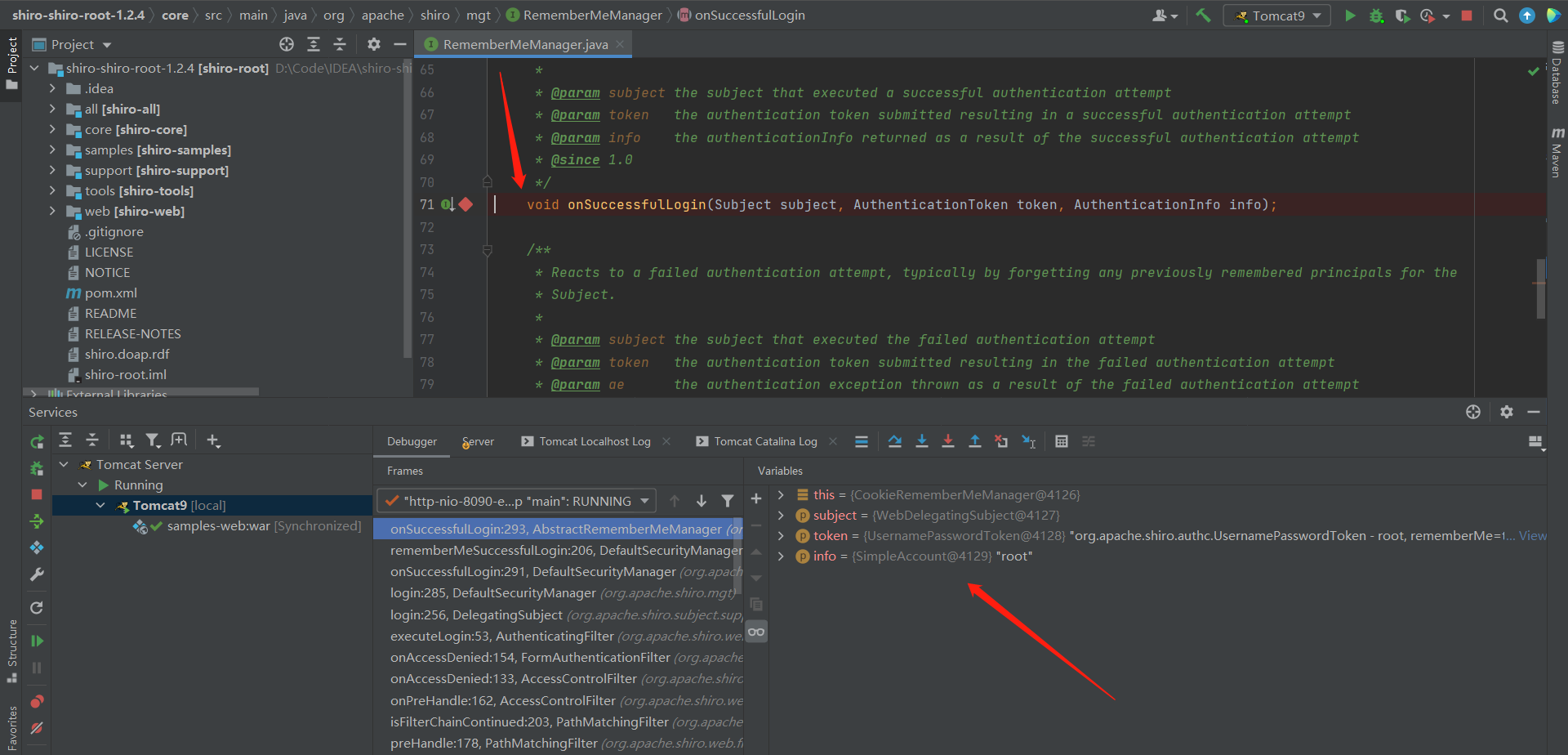The width and height of the screenshot is (1568, 755).
Task: Toggle Show Watches in Variables View (glasses icon)
Action: 756,632
